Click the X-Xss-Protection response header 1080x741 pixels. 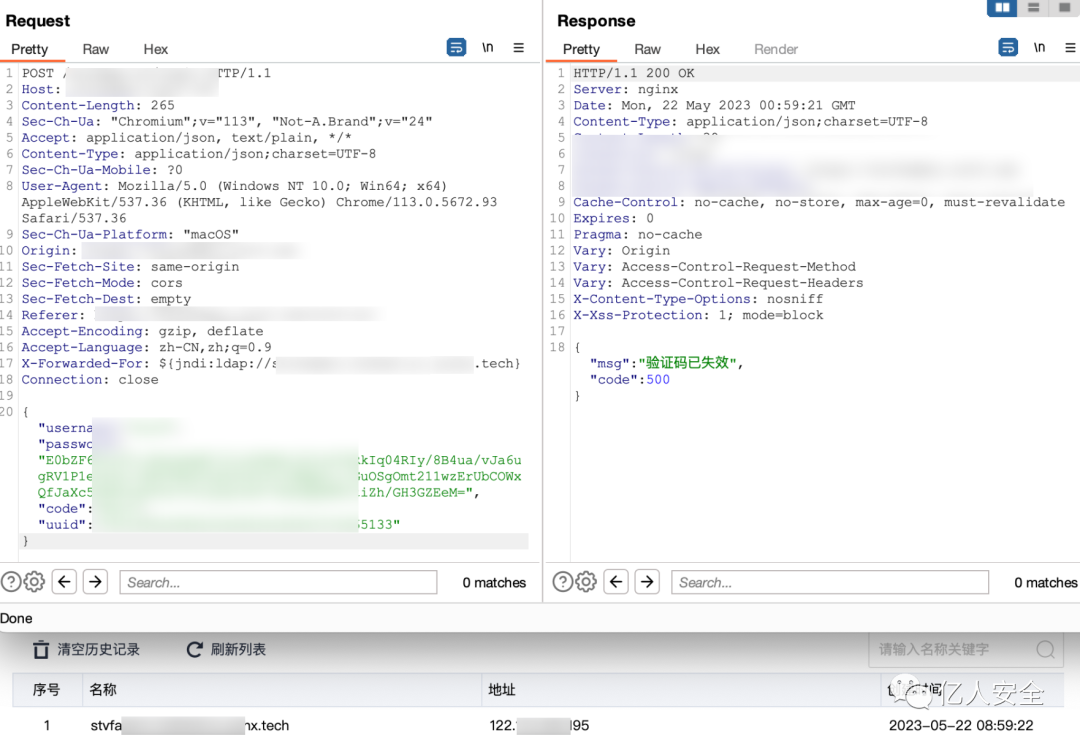[698, 315]
